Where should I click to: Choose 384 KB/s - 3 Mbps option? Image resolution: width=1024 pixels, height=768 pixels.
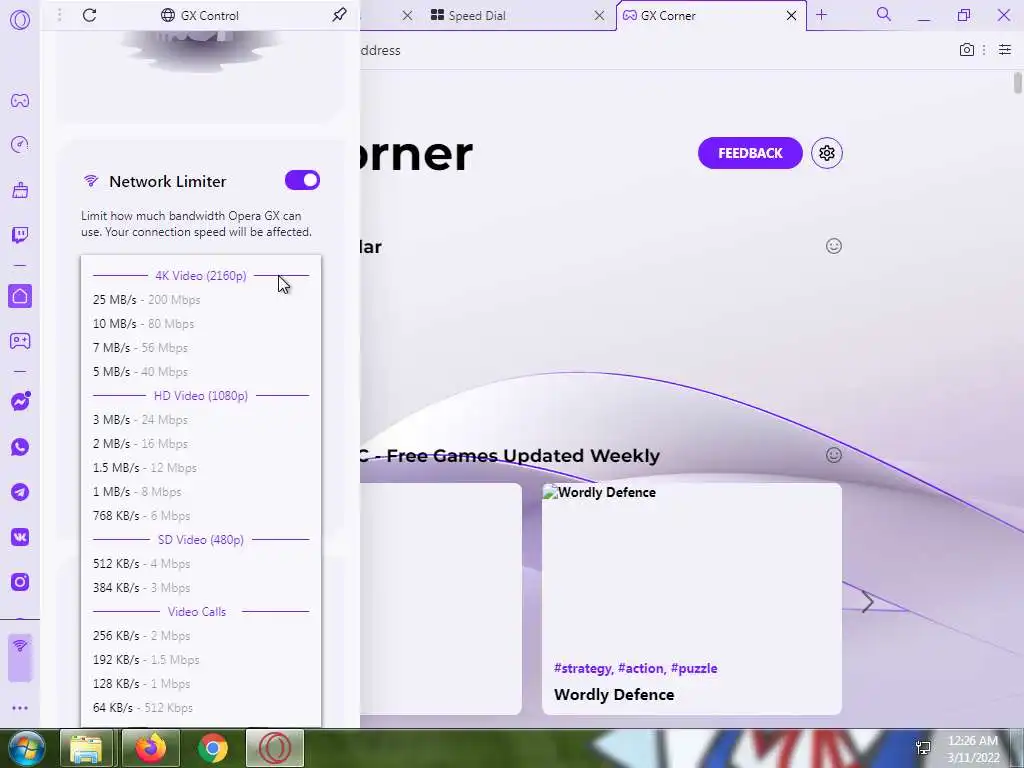(201, 588)
